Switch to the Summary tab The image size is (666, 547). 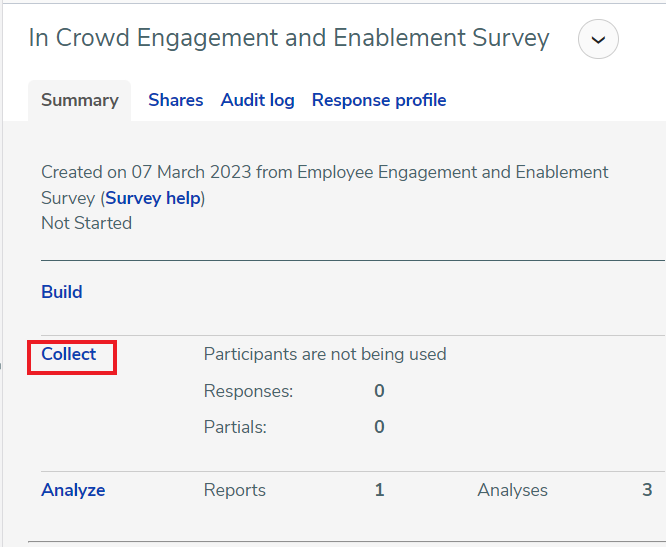[x=79, y=100]
